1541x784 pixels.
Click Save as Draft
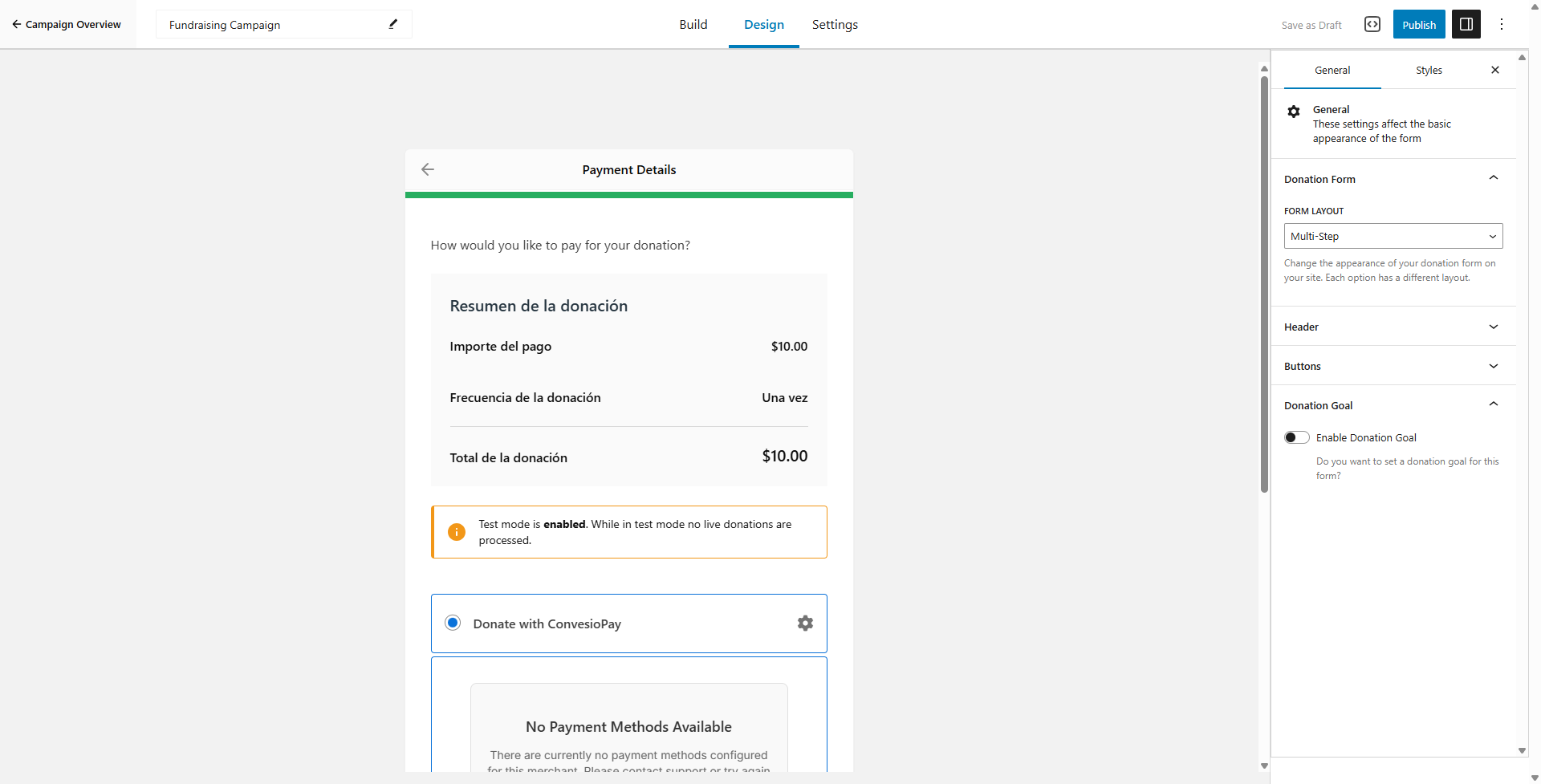coord(1311,25)
